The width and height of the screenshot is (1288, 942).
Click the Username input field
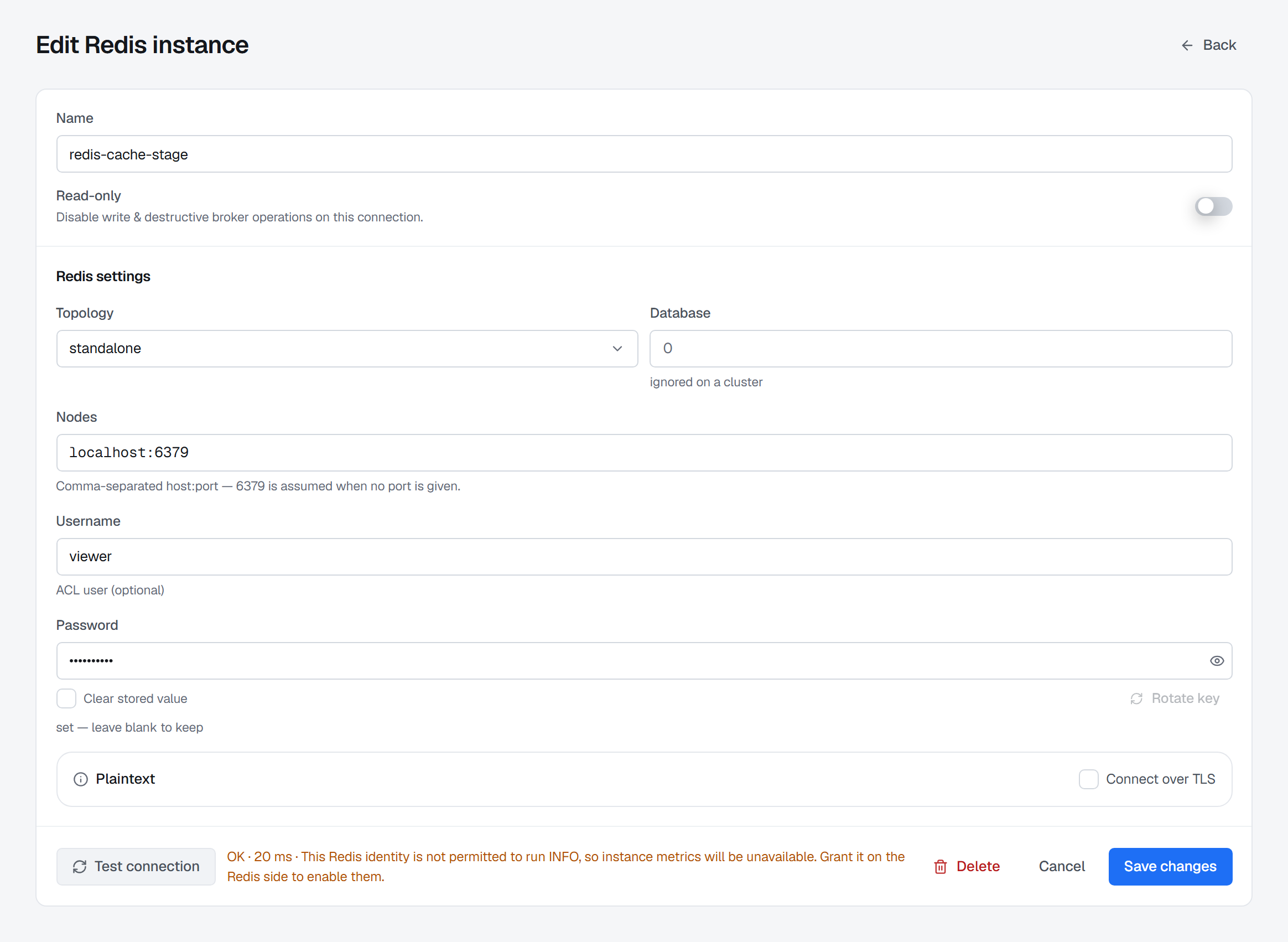(x=644, y=557)
